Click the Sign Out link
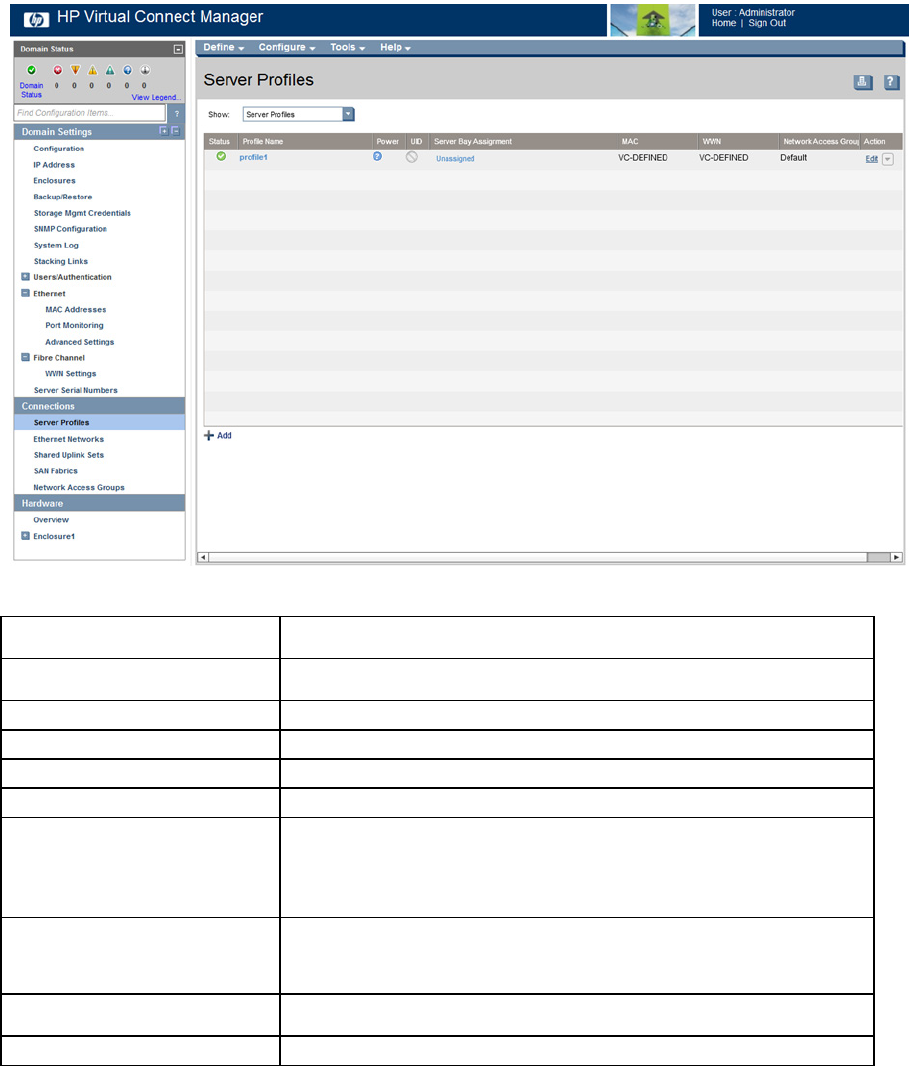 (x=767, y=23)
